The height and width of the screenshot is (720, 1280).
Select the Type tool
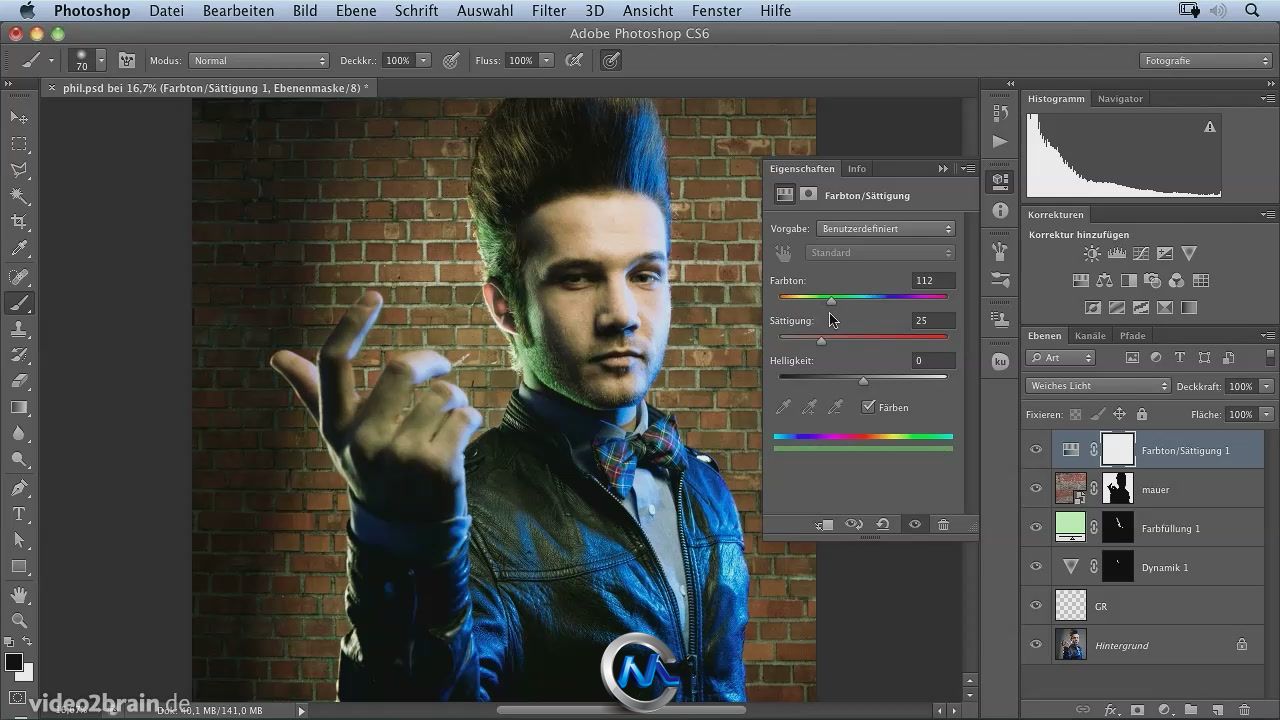pos(19,513)
